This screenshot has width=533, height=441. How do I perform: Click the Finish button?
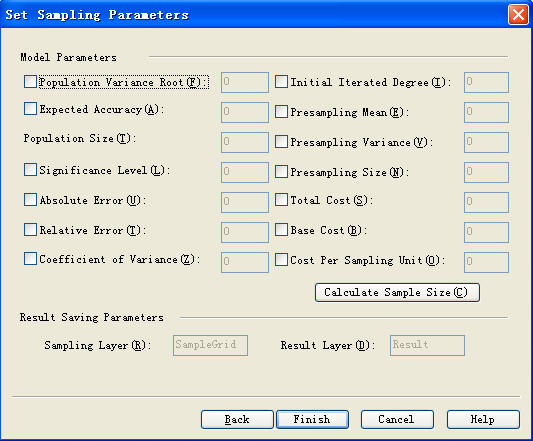(x=312, y=419)
